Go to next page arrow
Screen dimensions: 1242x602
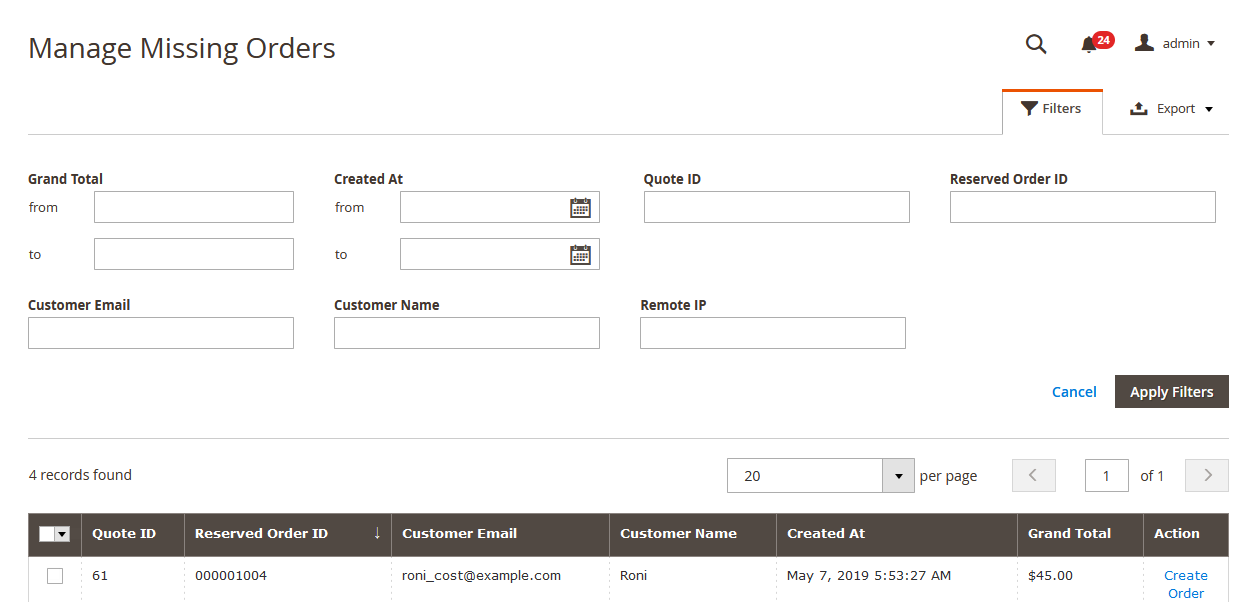pos(1206,476)
